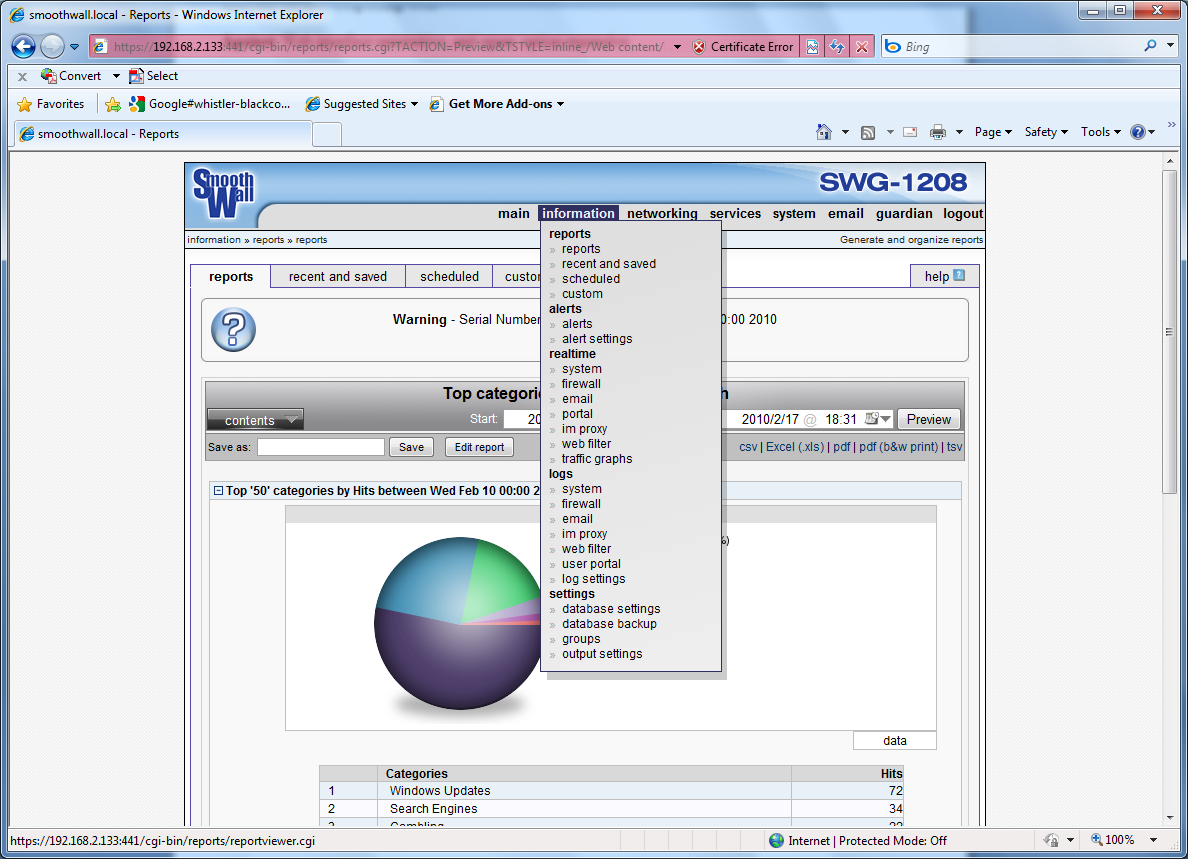Click the Bing search magnifier icon
1188x859 pixels.
tap(1150, 46)
